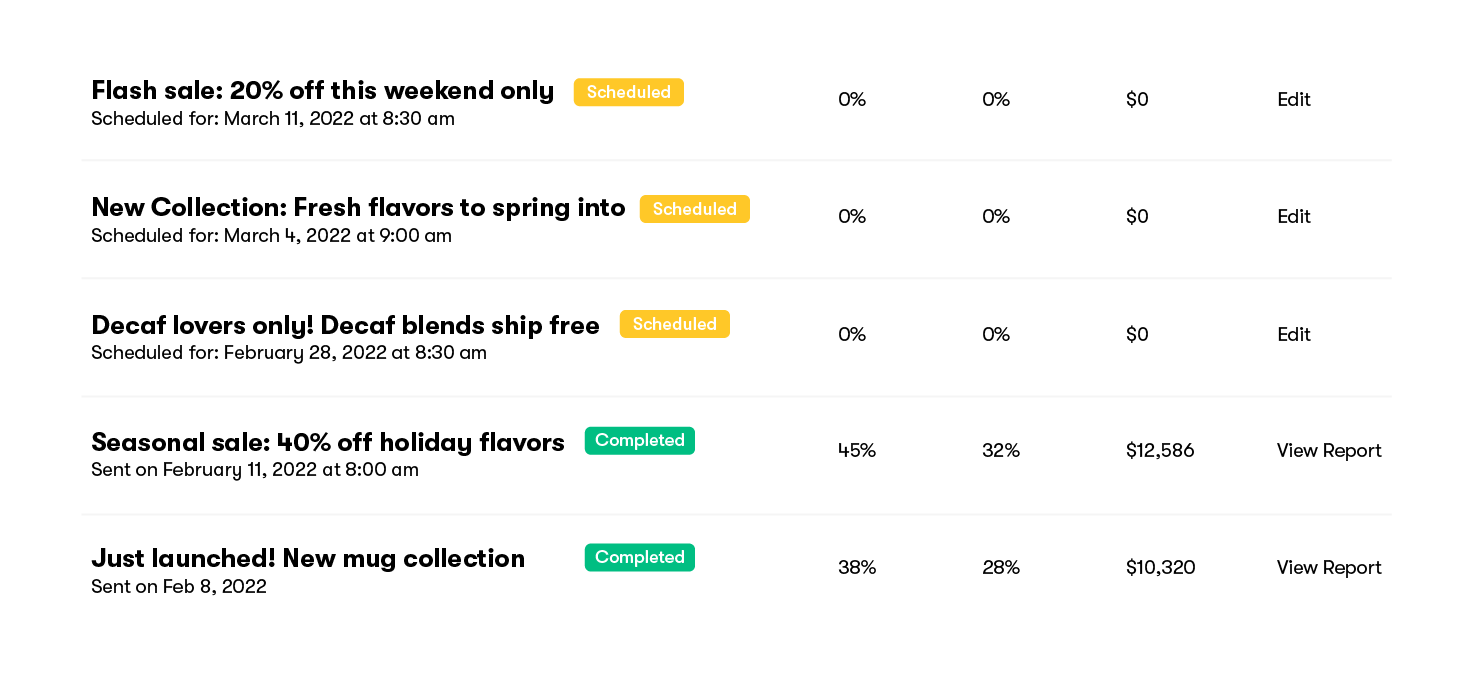Click the $10,320 revenue value

coord(1160,568)
